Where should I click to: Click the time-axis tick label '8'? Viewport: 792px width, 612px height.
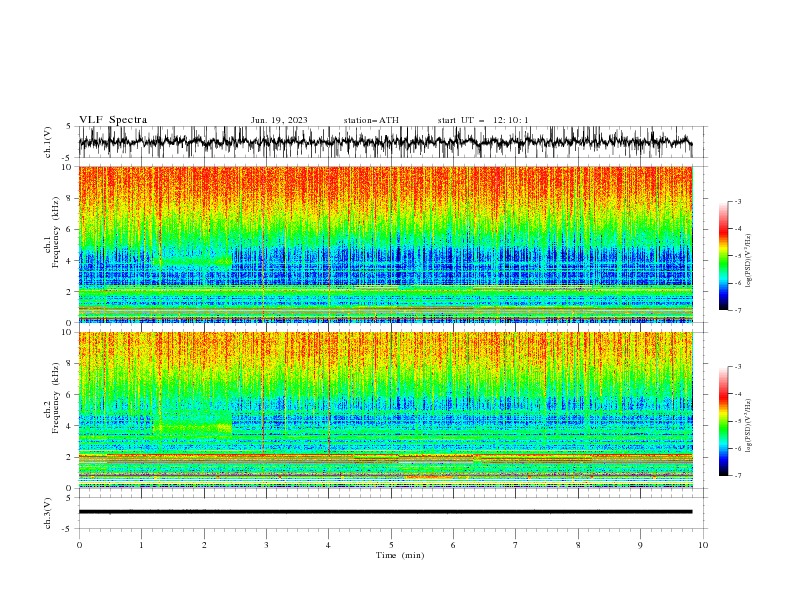(578, 545)
